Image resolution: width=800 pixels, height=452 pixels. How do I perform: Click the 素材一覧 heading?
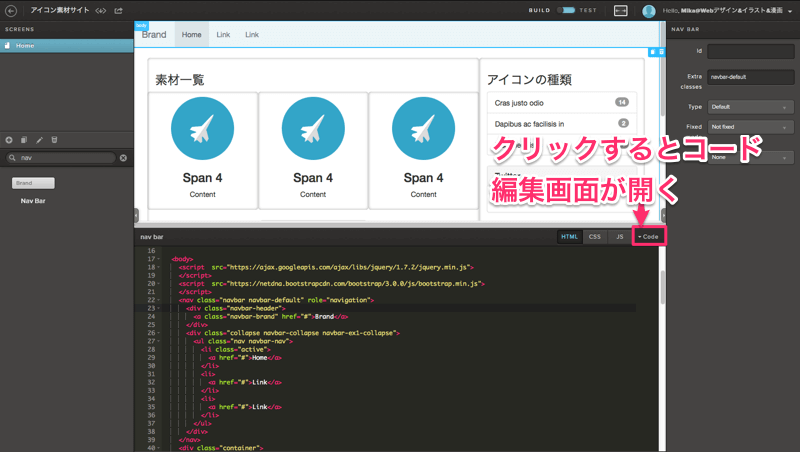click(x=180, y=80)
